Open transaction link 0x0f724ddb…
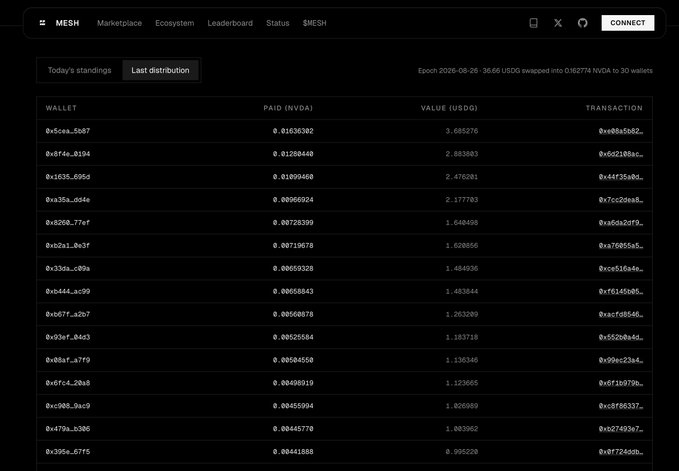Viewport: 679px width, 471px height. click(621, 452)
